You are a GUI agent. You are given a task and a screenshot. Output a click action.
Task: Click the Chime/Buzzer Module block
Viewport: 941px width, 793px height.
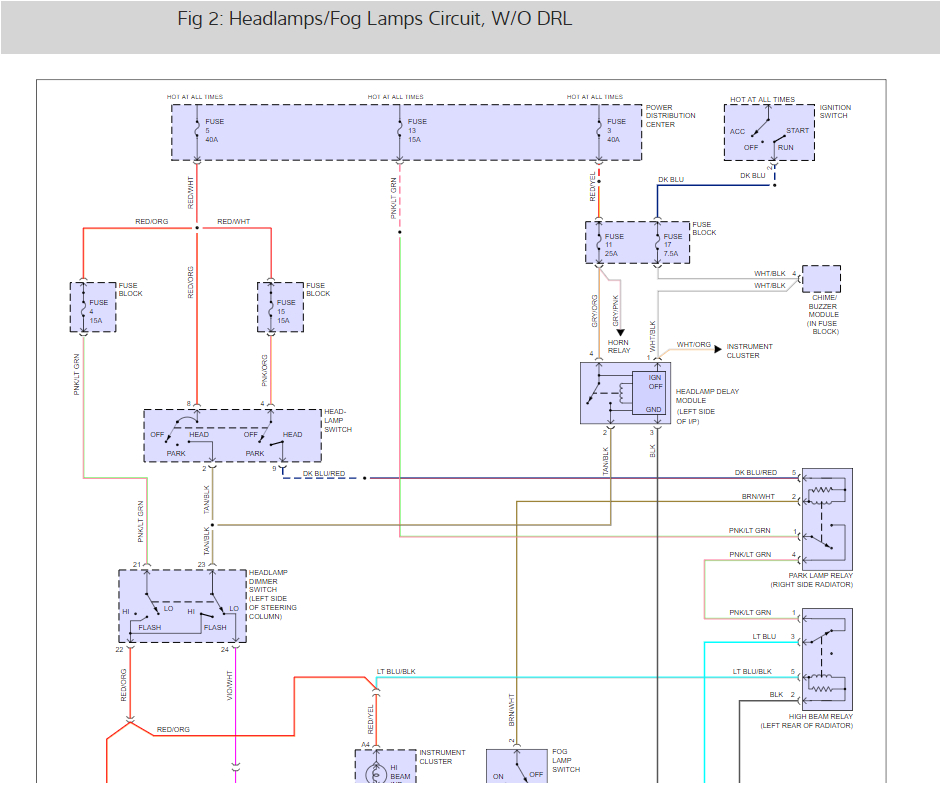tap(822, 280)
